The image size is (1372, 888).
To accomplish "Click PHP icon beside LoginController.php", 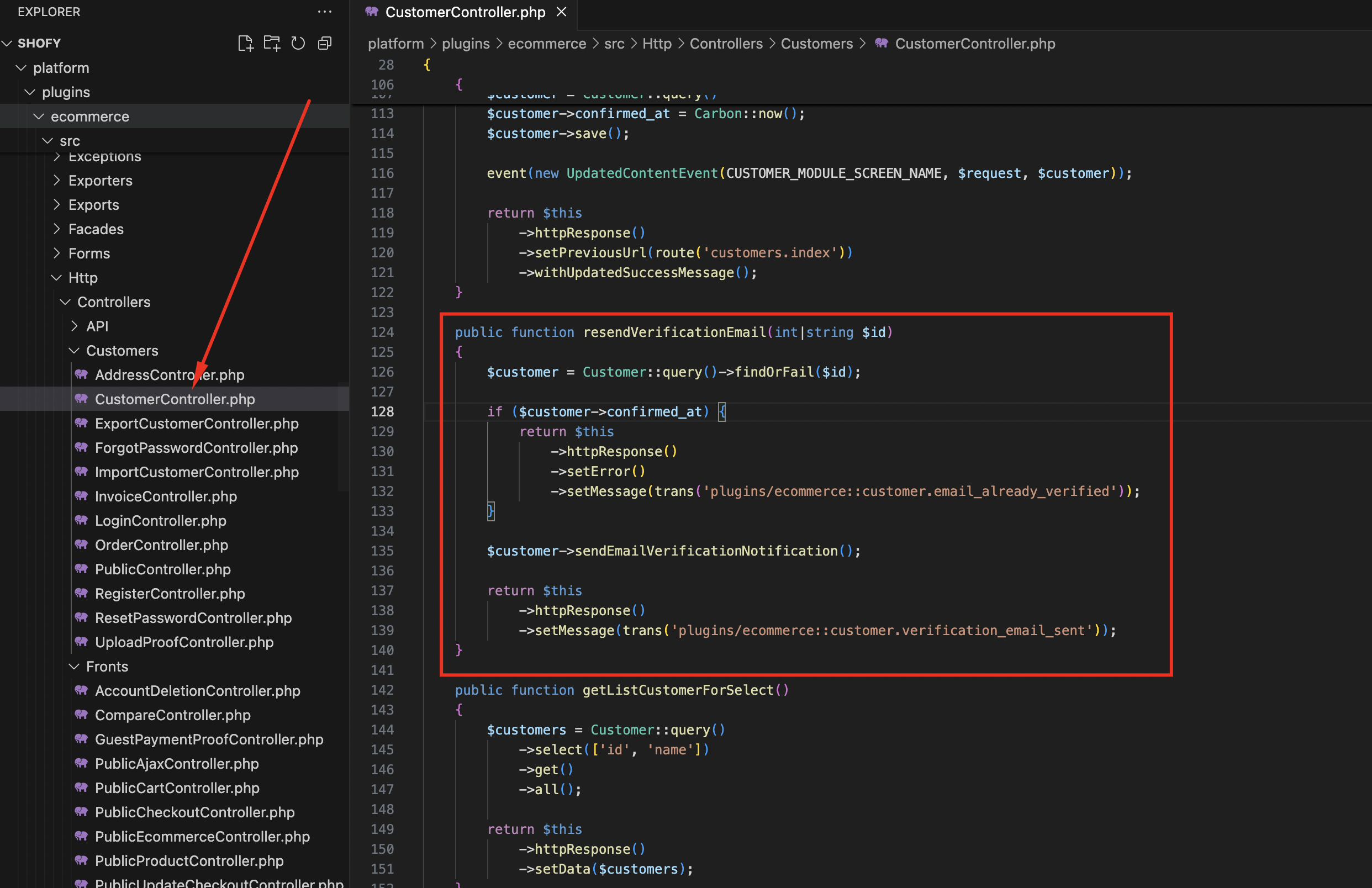I will 81,520.
